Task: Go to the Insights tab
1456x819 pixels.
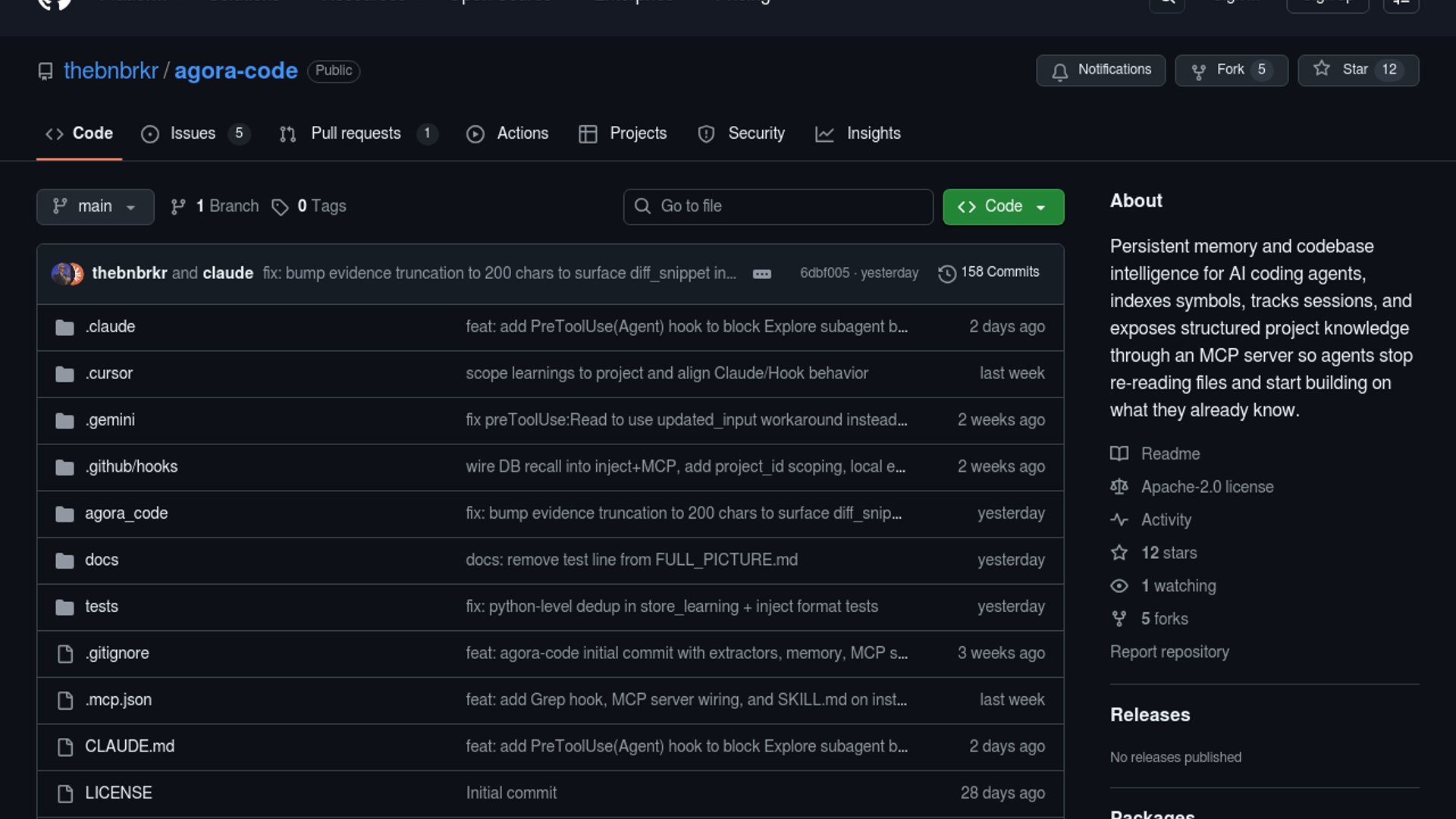Action: [873, 133]
